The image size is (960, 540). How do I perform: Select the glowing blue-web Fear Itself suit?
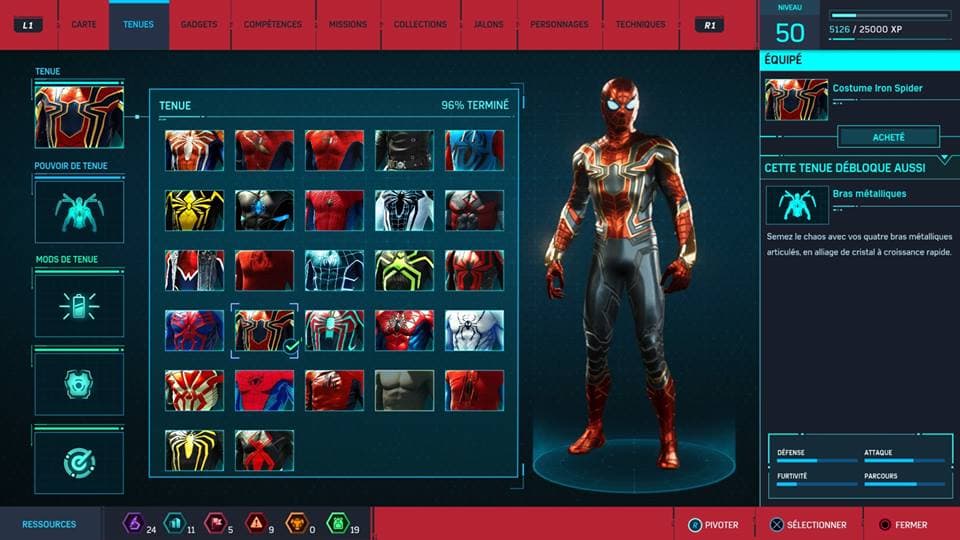[334, 270]
